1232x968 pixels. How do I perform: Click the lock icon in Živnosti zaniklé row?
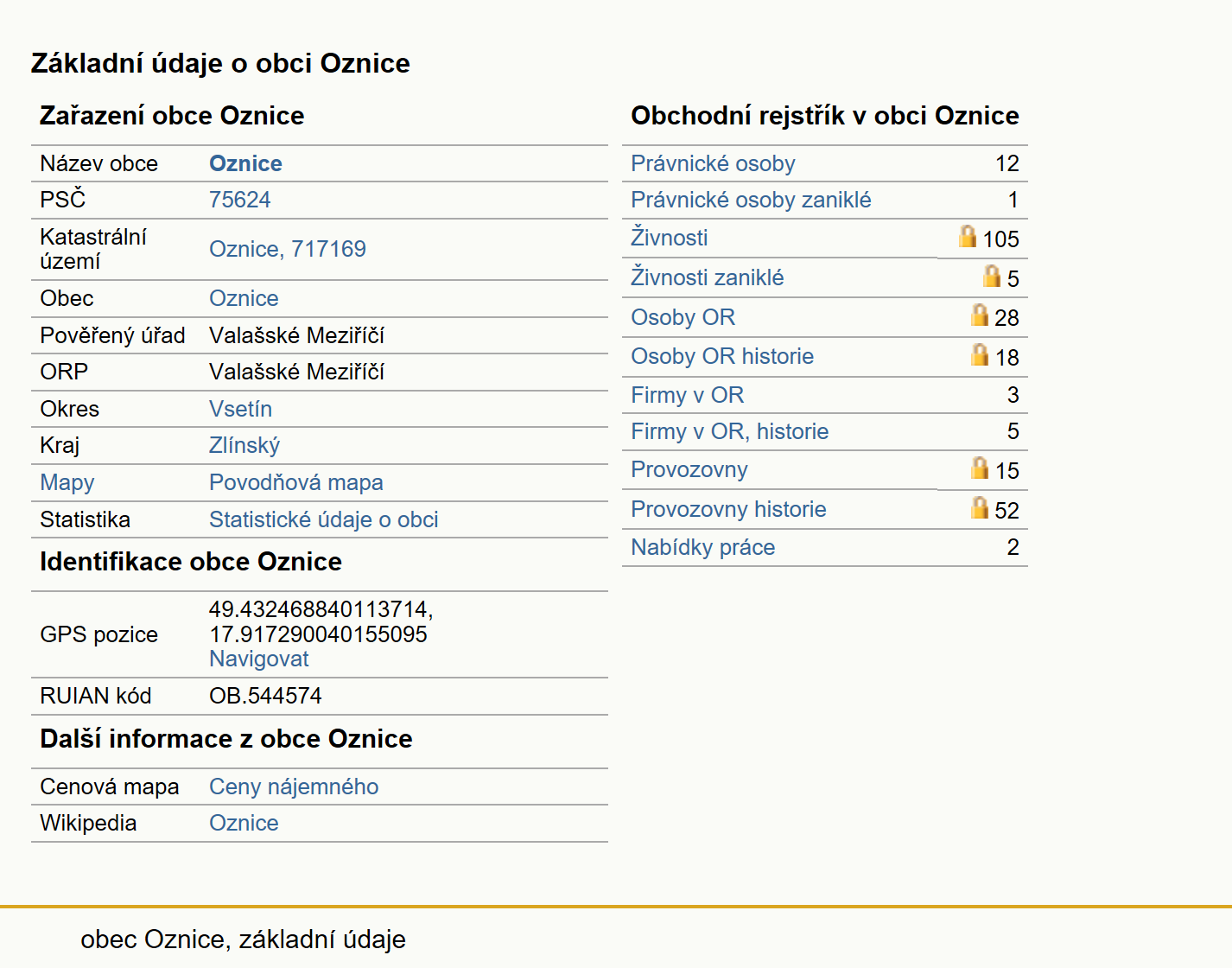click(x=992, y=276)
